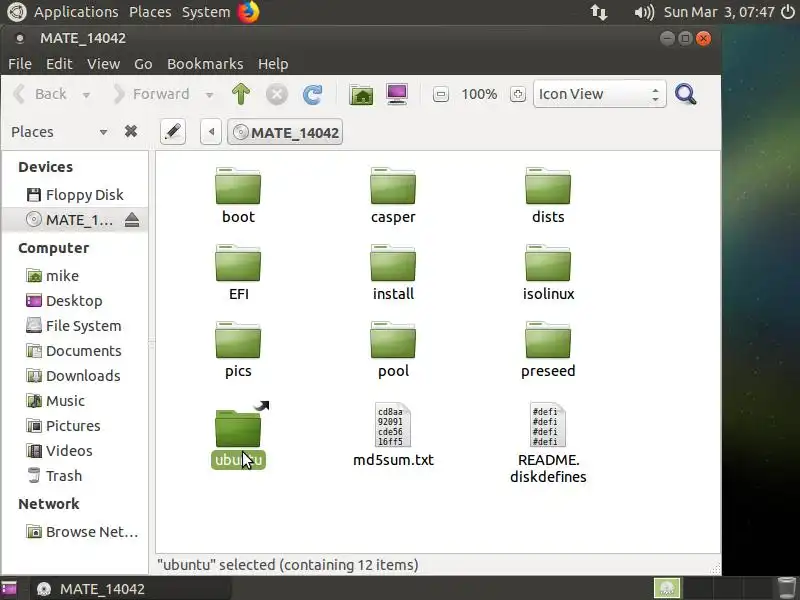The height and width of the screenshot is (600, 800).
Task: Select the isolinux folder
Action: coord(548,272)
